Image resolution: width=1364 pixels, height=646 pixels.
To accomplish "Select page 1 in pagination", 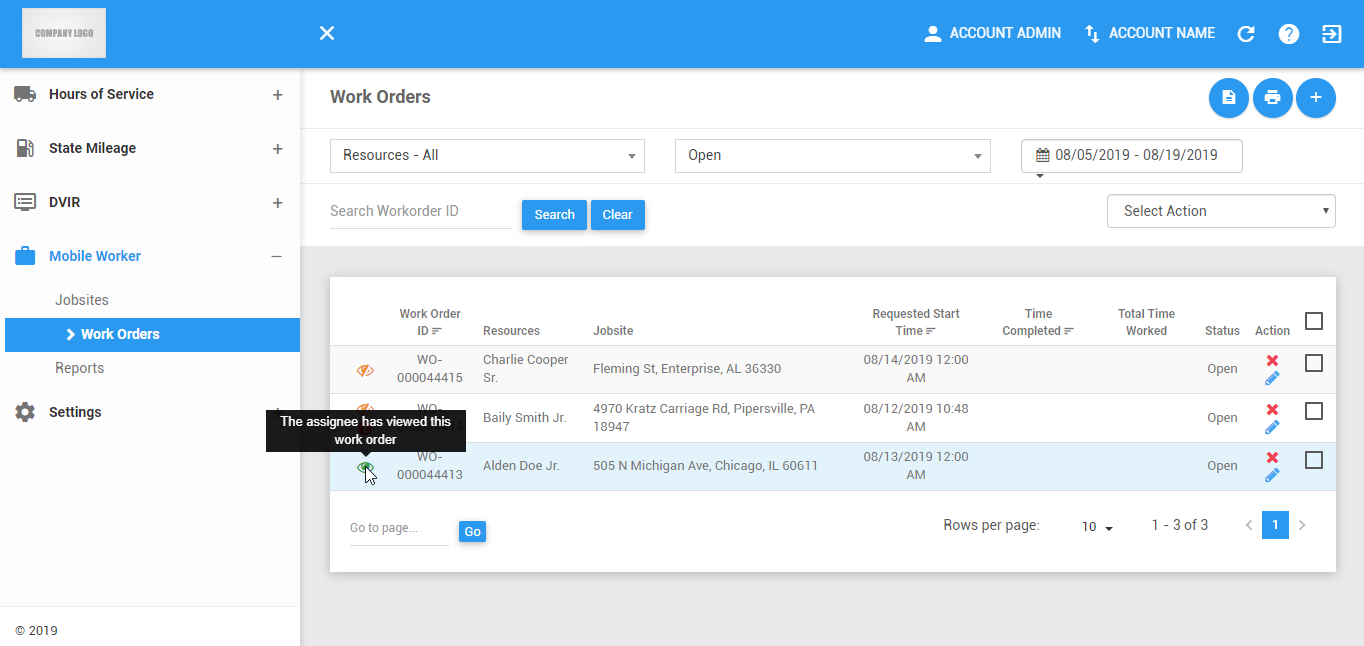I will (x=1275, y=525).
